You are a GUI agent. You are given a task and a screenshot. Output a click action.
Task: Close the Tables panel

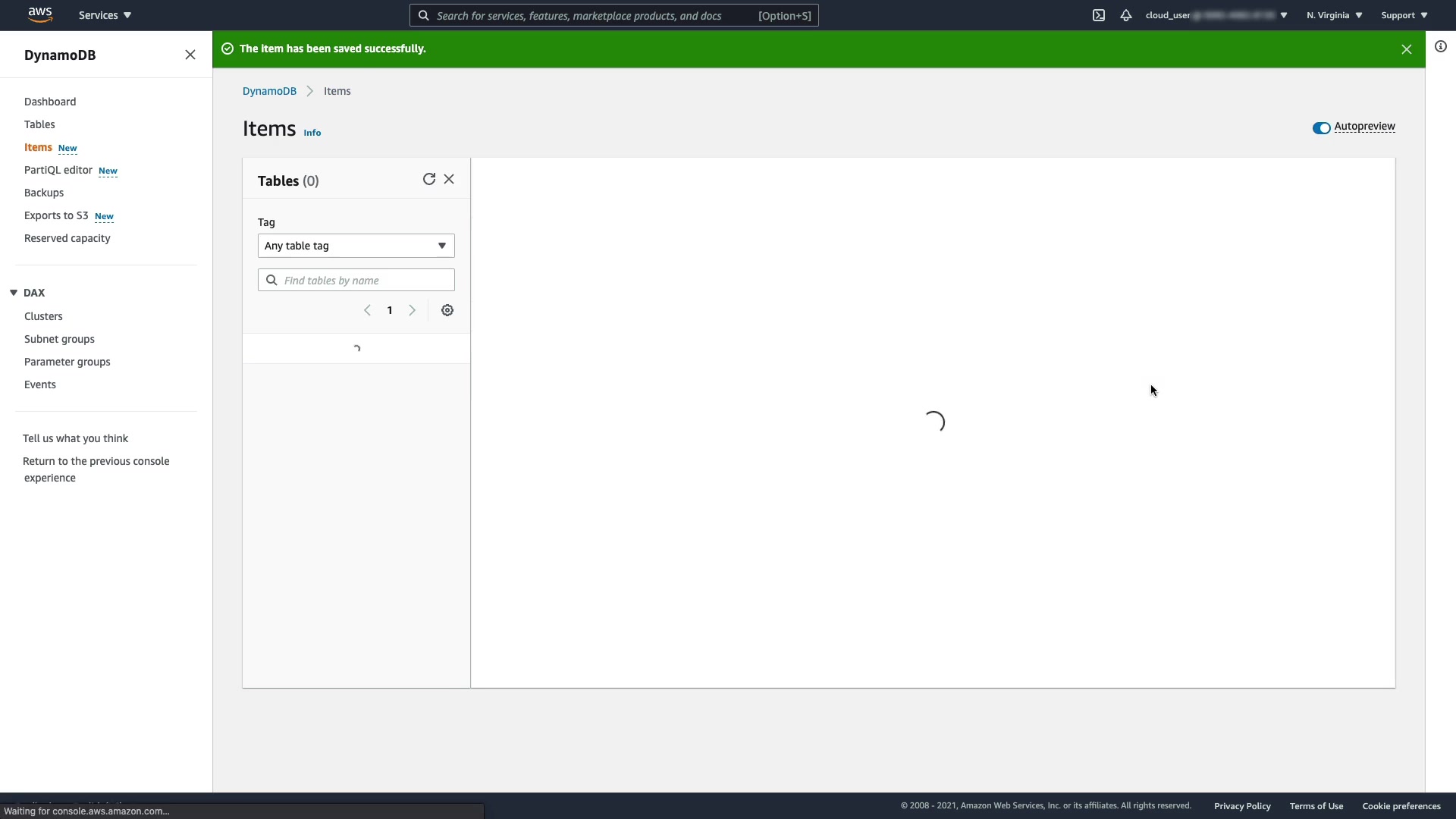tap(449, 179)
